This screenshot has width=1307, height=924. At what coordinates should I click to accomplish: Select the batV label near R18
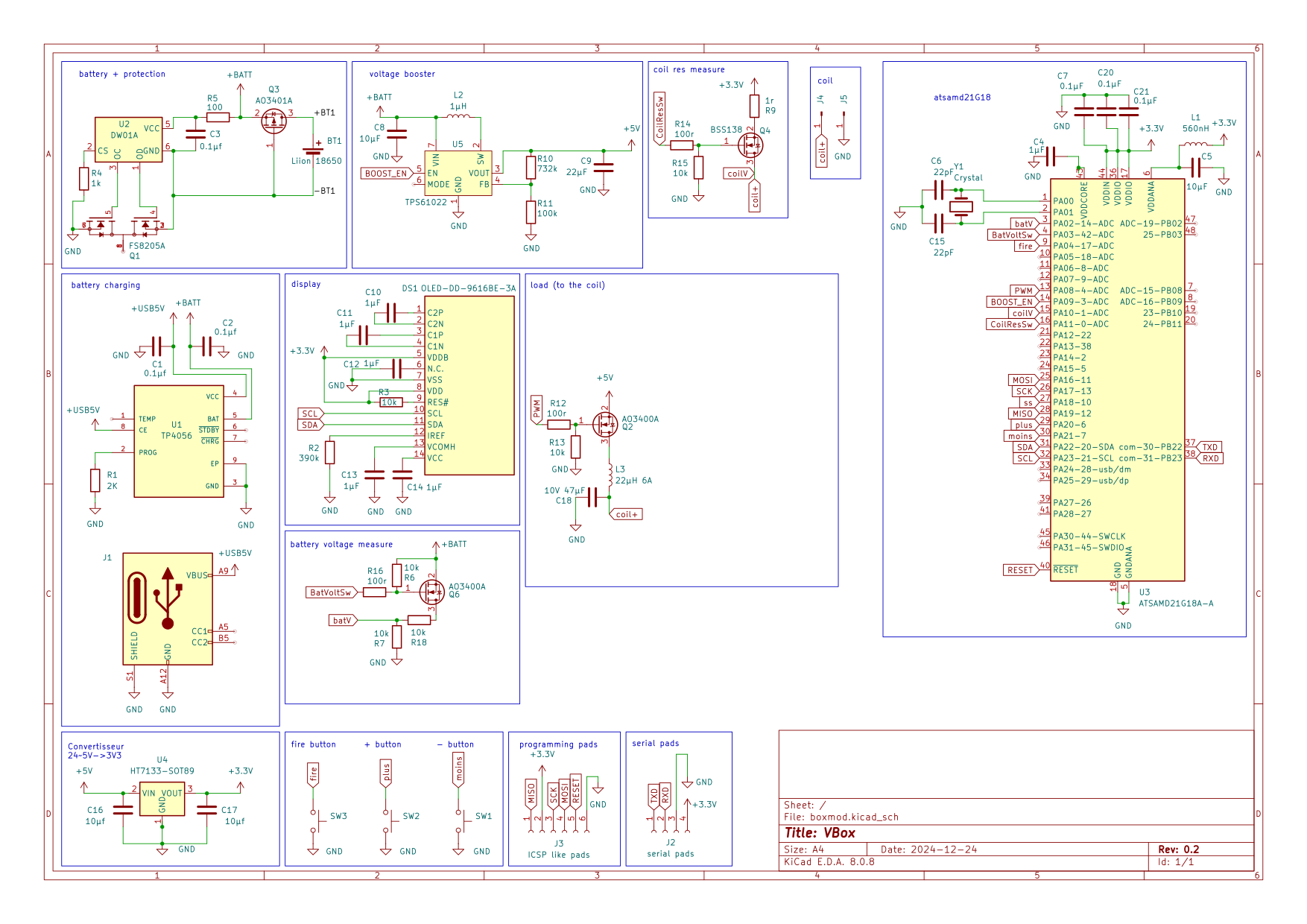click(344, 620)
